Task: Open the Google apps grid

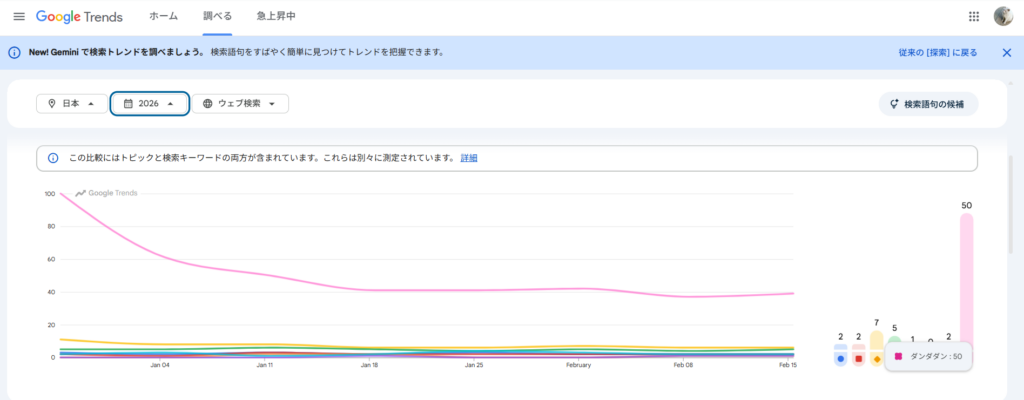Action: [974, 17]
